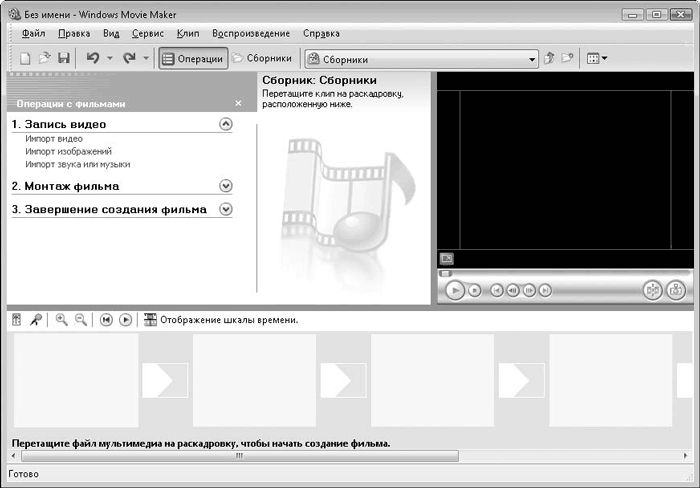Click the audio levels icon on storyboard toolbar
The height and width of the screenshot is (488, 700).
pyautogui.click(x=17, y=320)
